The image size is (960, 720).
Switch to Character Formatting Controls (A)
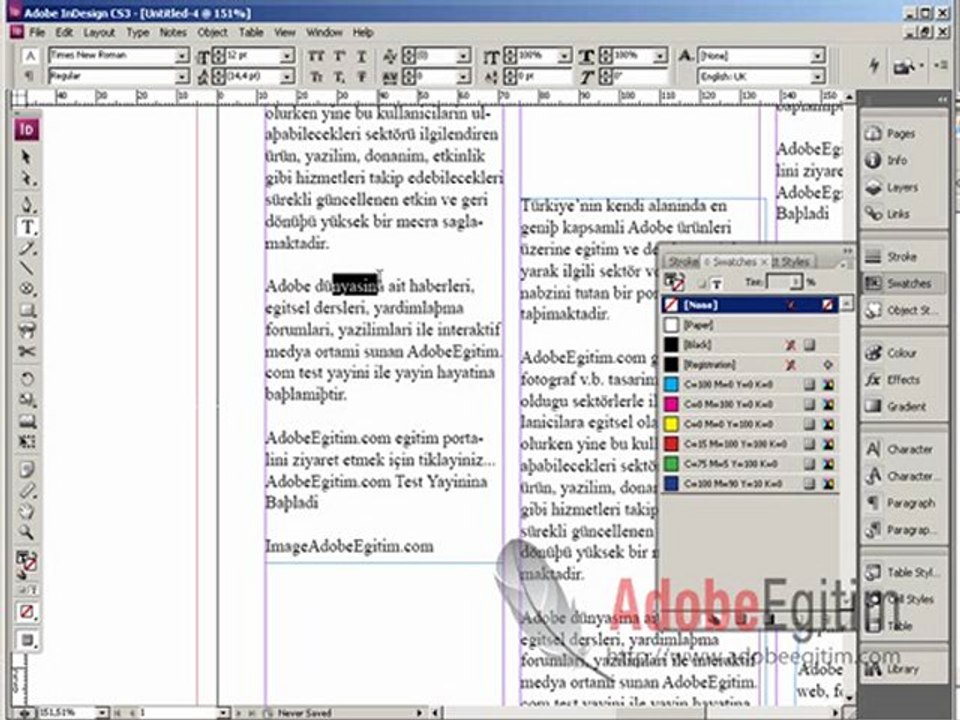[x=29, y=56]
